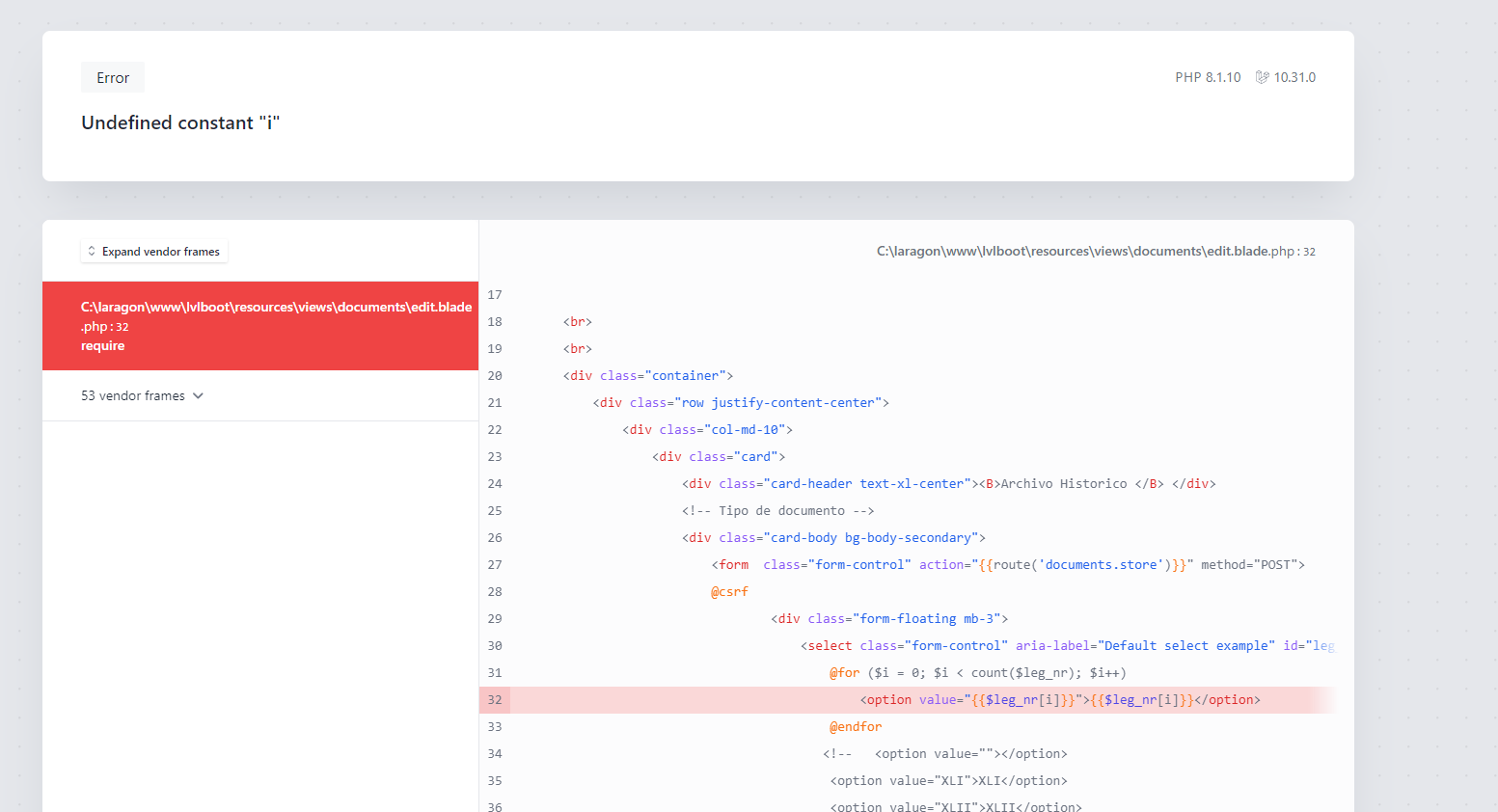Click the Laravel 10.31.0 version number
1498x812 pixels.
[x=1294, y=77]
